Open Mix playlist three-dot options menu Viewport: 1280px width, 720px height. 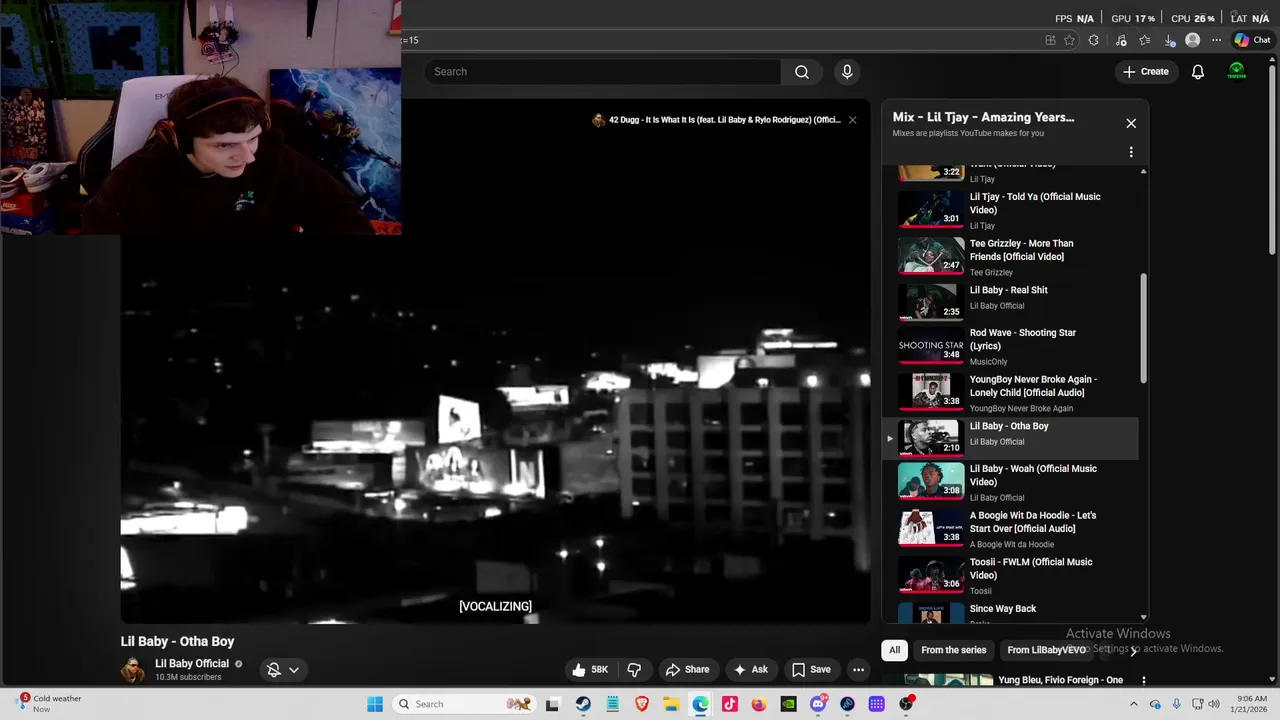(1131, 152)
